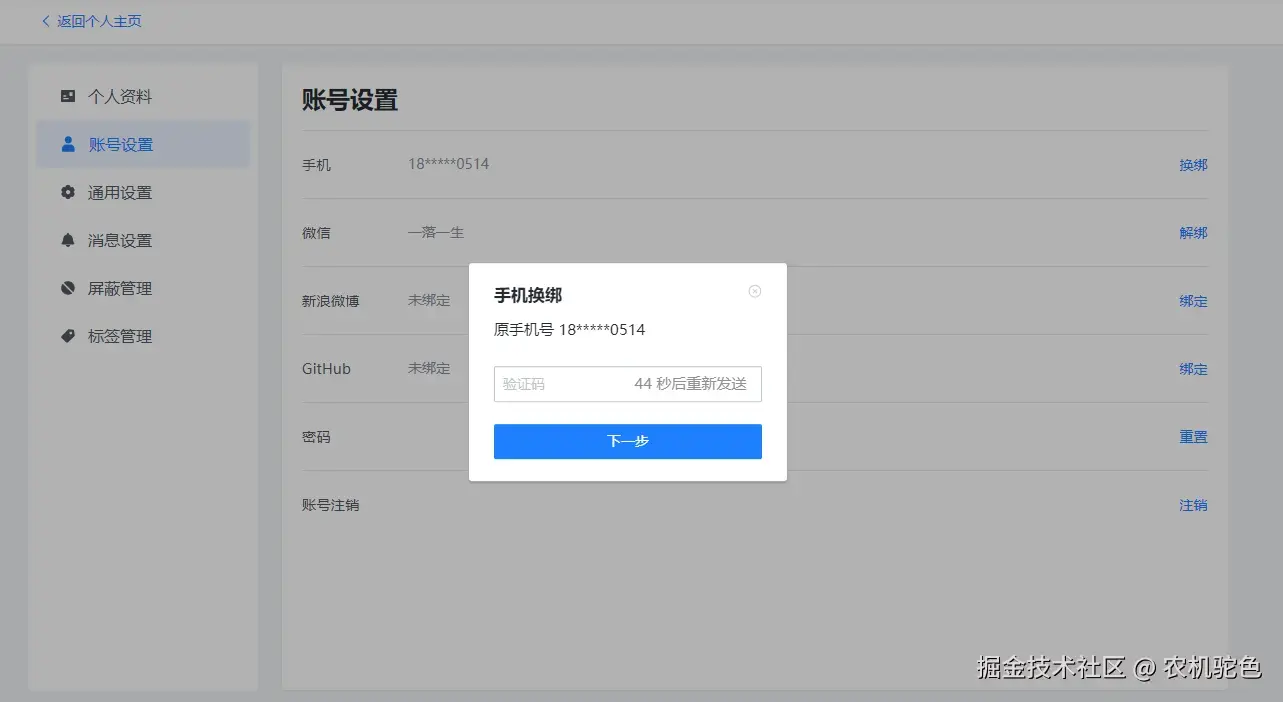1283x702 pixels.
Task: Click the 账号设置 person icon
Action: point(68,145)
